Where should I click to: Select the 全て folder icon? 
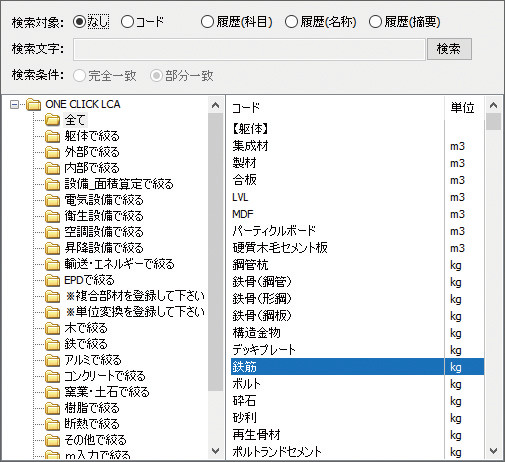[52, 120]
